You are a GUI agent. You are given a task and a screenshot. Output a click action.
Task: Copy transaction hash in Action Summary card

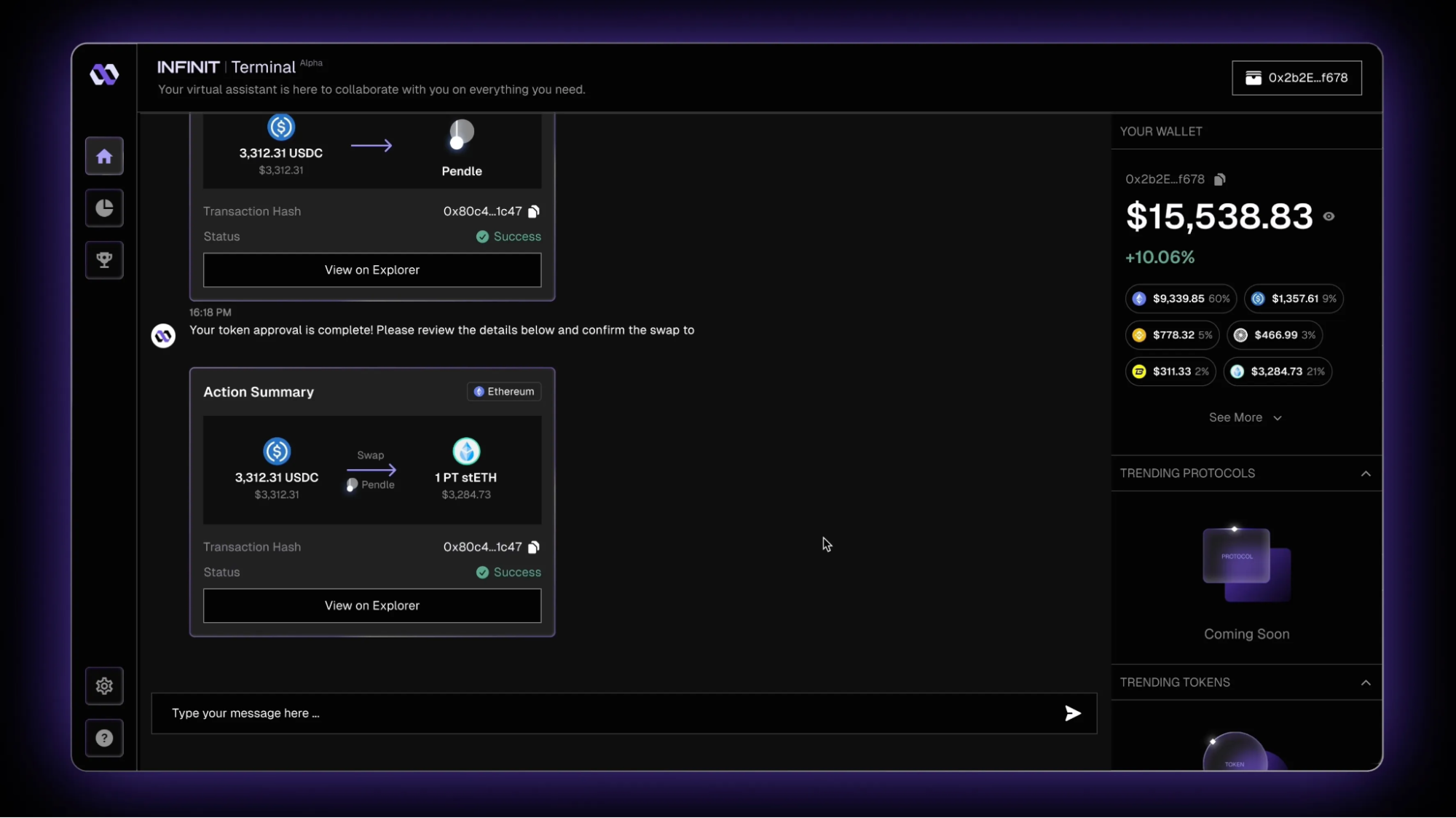point(534,547)
